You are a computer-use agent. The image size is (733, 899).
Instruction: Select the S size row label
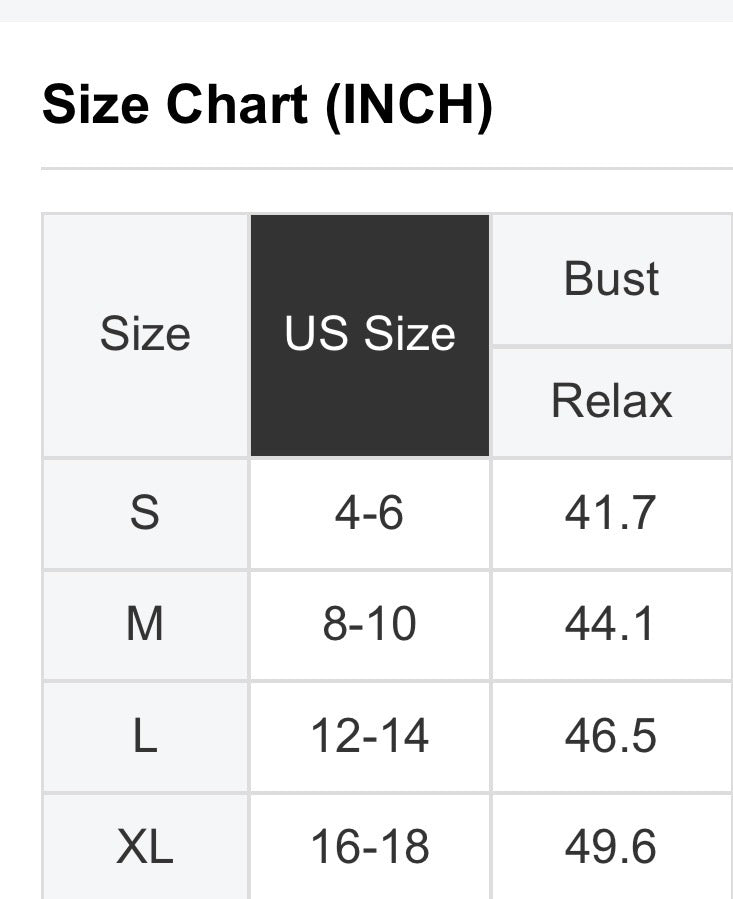(145, 513)
